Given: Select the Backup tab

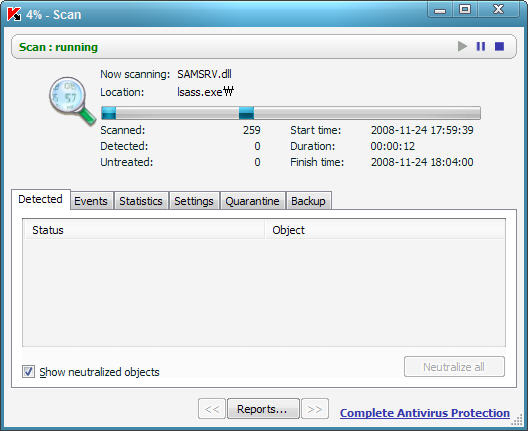Looking at the screenshot, I should (x=308, y=201).
